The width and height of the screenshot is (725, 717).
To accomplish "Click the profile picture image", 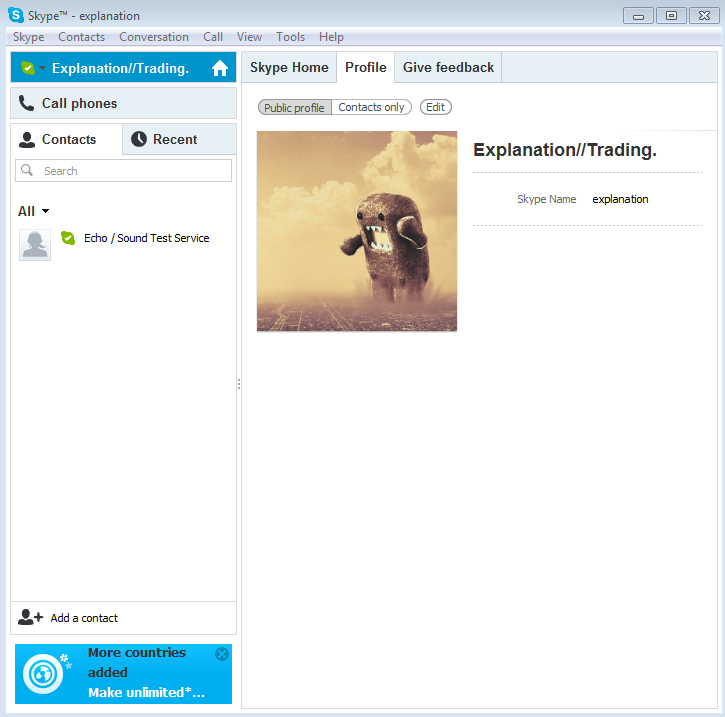I will point(357,231).
